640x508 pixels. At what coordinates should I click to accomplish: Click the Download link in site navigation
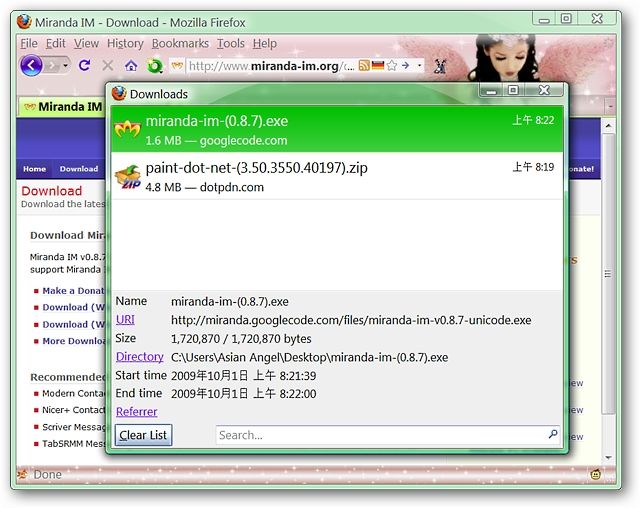[x=79, y=169]
